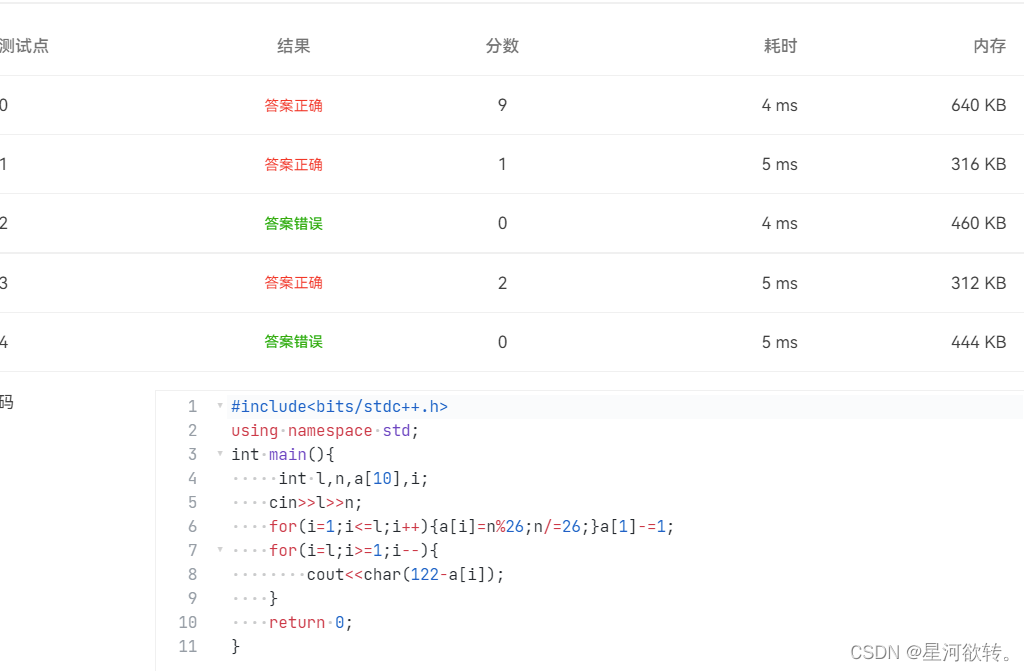Click 答案错误 result for test point 4

(293, 341)
